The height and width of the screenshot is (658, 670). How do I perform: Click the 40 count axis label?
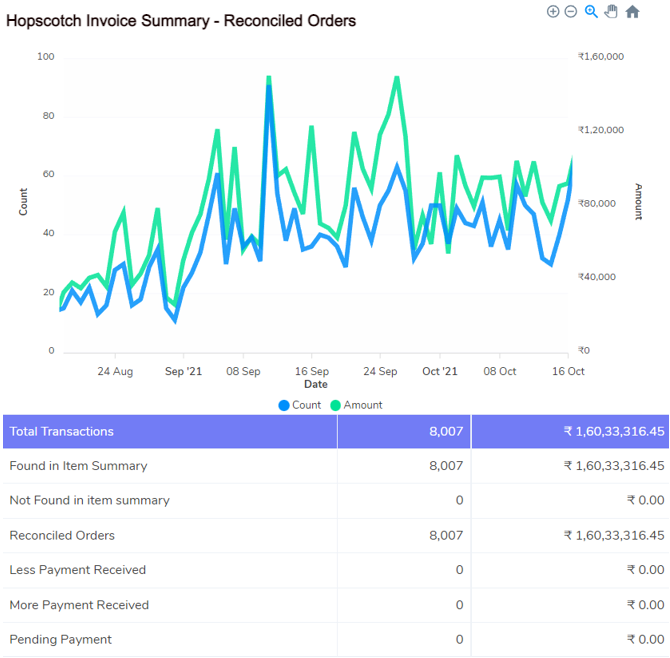(x=48, y=233)
